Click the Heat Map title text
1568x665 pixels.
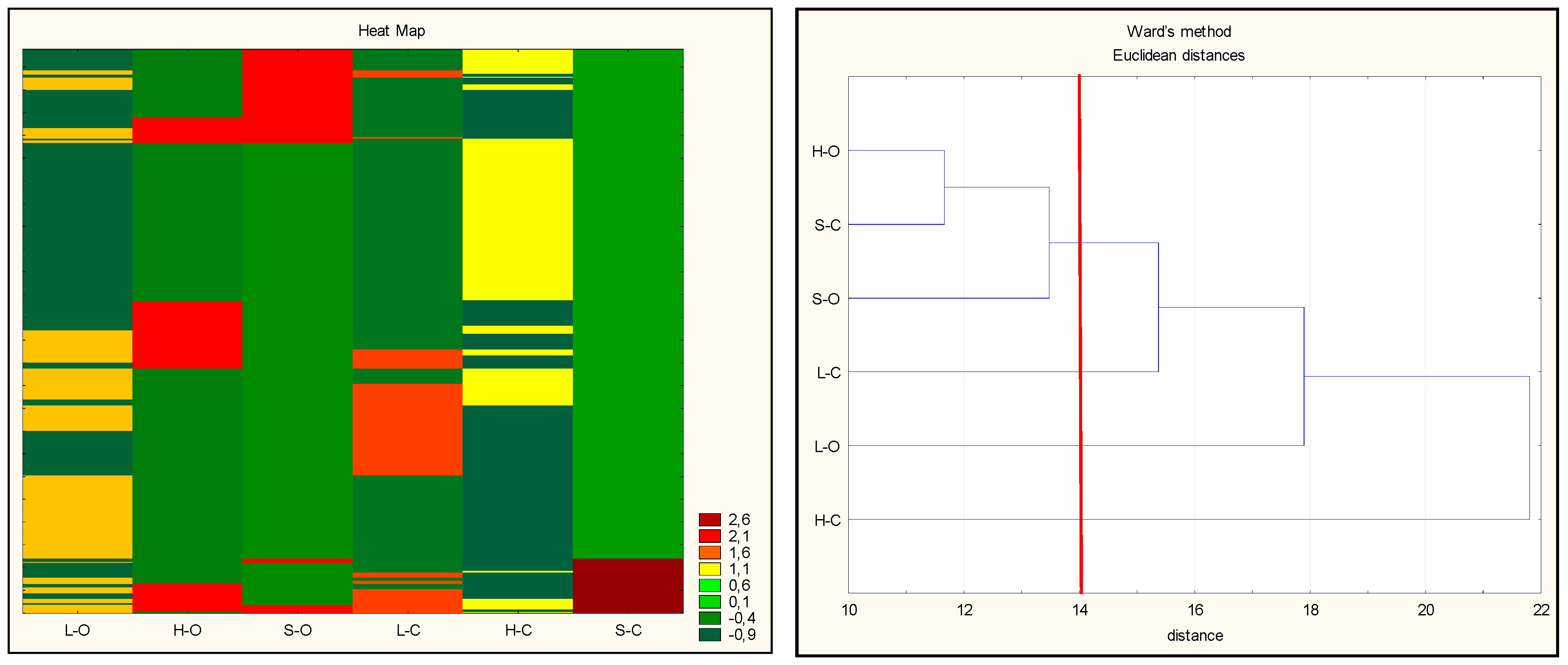[391, 31]
